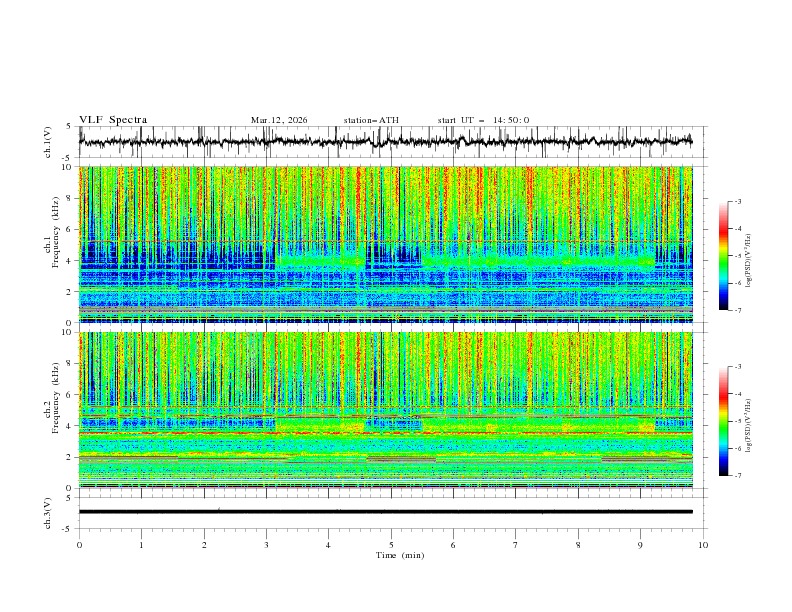Click inside the ch.2 spectrogram panel

(386, 410)
